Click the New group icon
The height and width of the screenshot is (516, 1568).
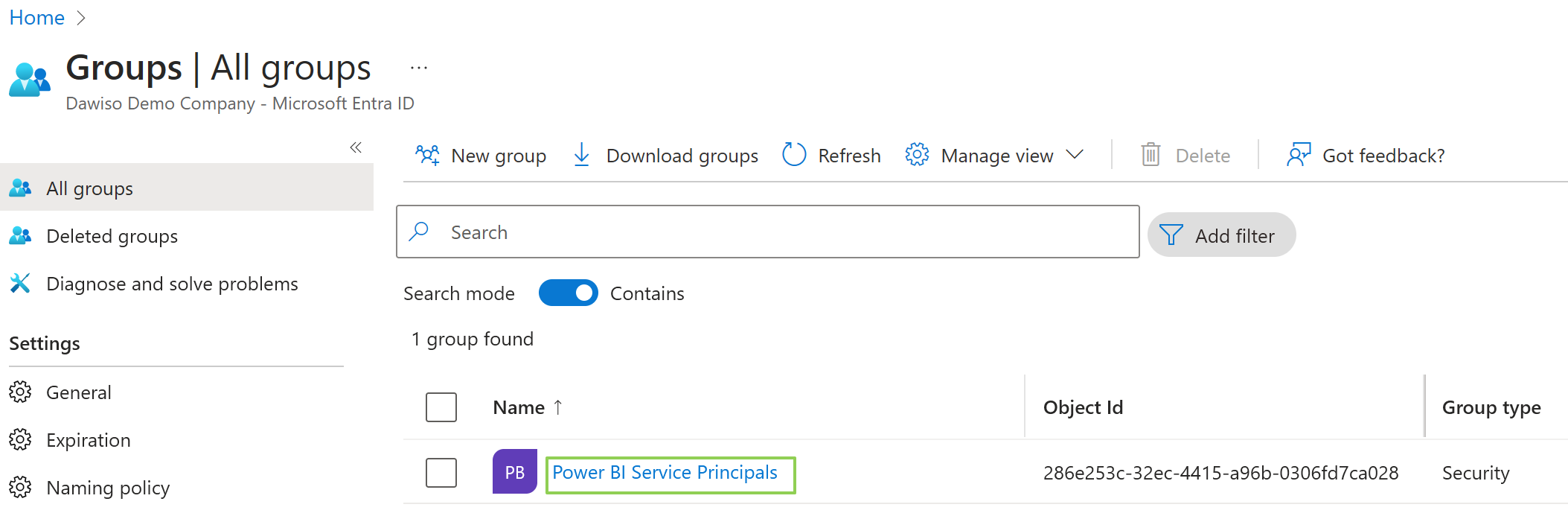(x=427, y=155)
